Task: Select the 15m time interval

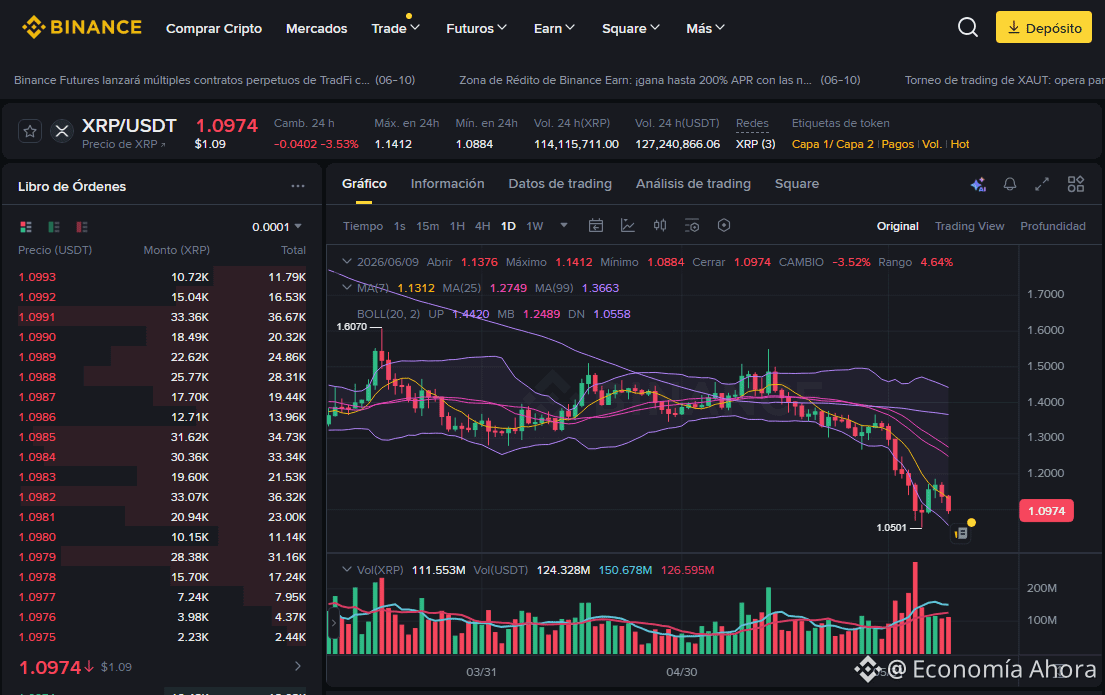Action: [x=427, y=226]
